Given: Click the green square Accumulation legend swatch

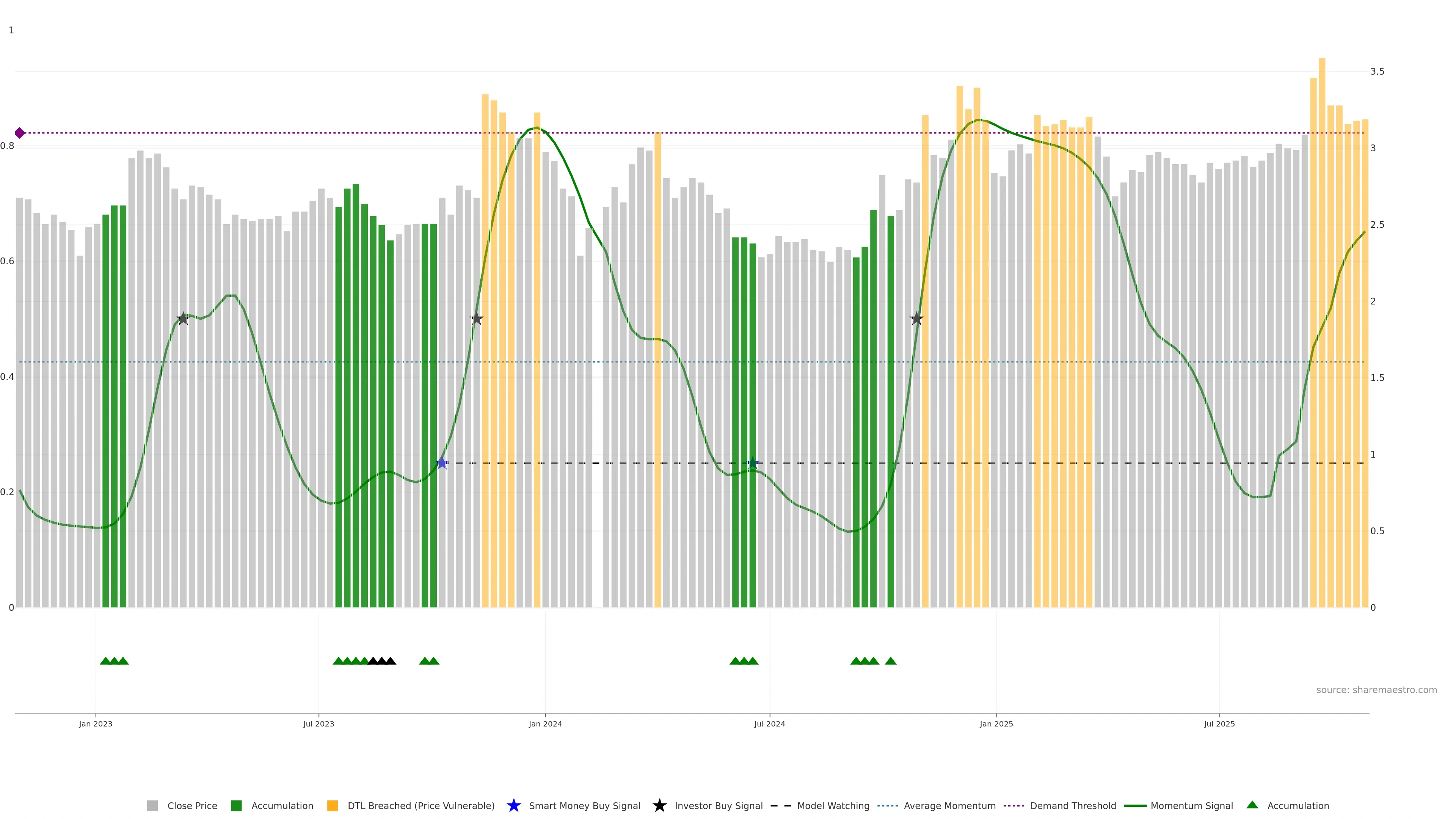Looking at the screenshot, I should pos(236,805).
